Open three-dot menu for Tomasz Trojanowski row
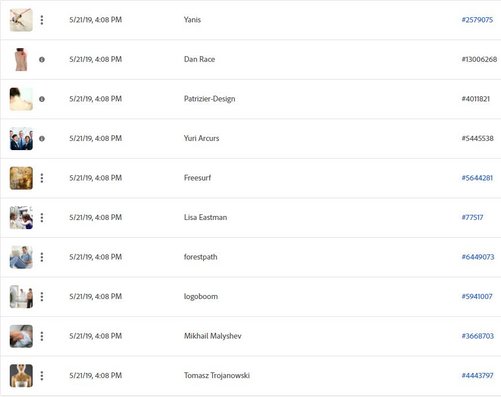Viewport: 501px width, 397px height. (42, 376)
